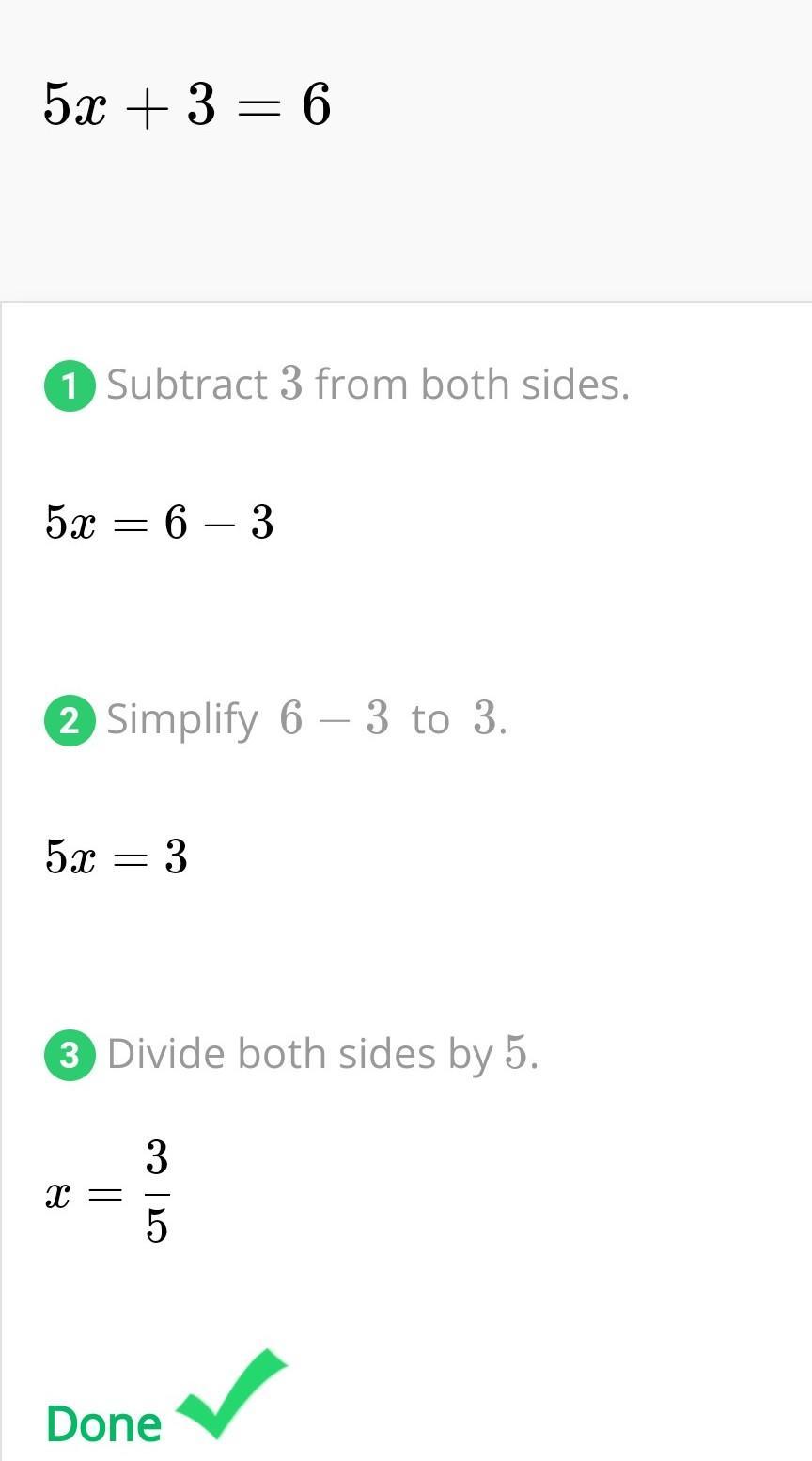The image size is (812, 1461).
Task: Click the large green checkmark icon
Action: coord(232,1393)
